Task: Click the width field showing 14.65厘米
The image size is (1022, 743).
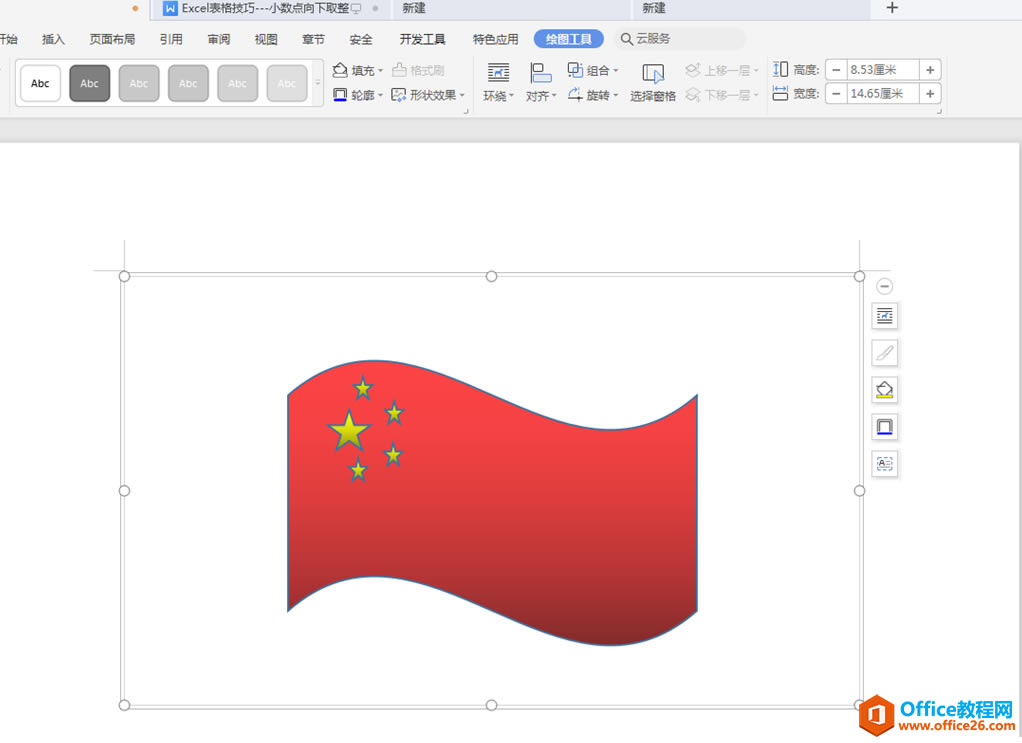Action: point(883,94)
